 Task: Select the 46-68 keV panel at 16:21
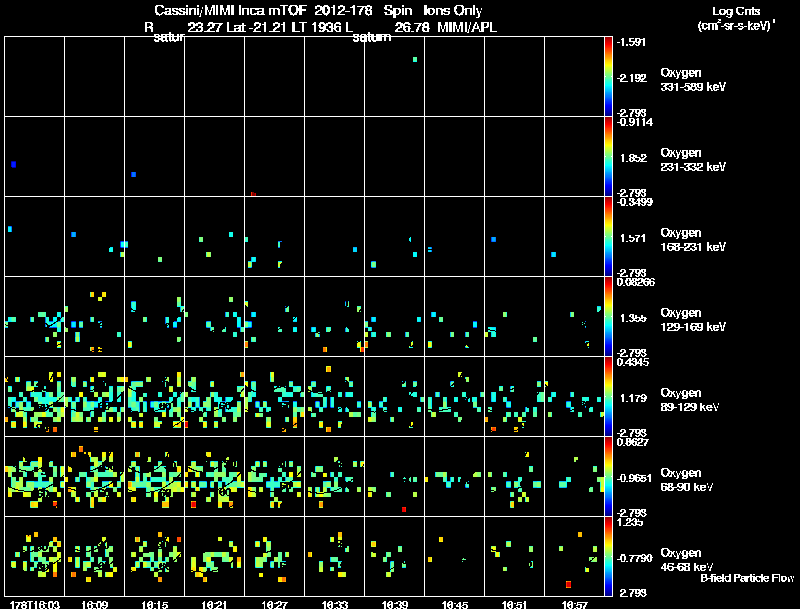(215, 556)
